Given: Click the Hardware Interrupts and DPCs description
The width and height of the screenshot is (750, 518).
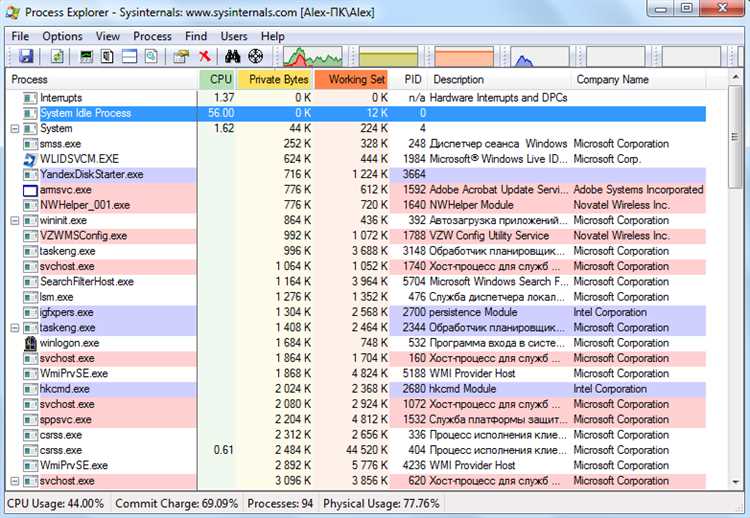Looking at the screenshot, I should pos(498,98).
